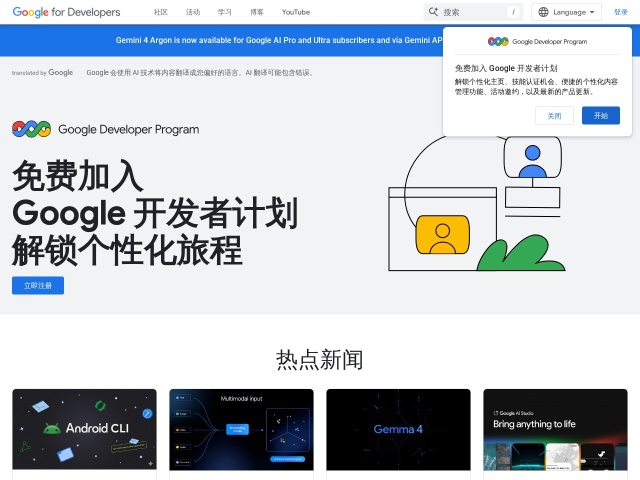Screen dimensions: 640x480
Task: Open the Android CLI news card
Action: [x=84, y=429]
